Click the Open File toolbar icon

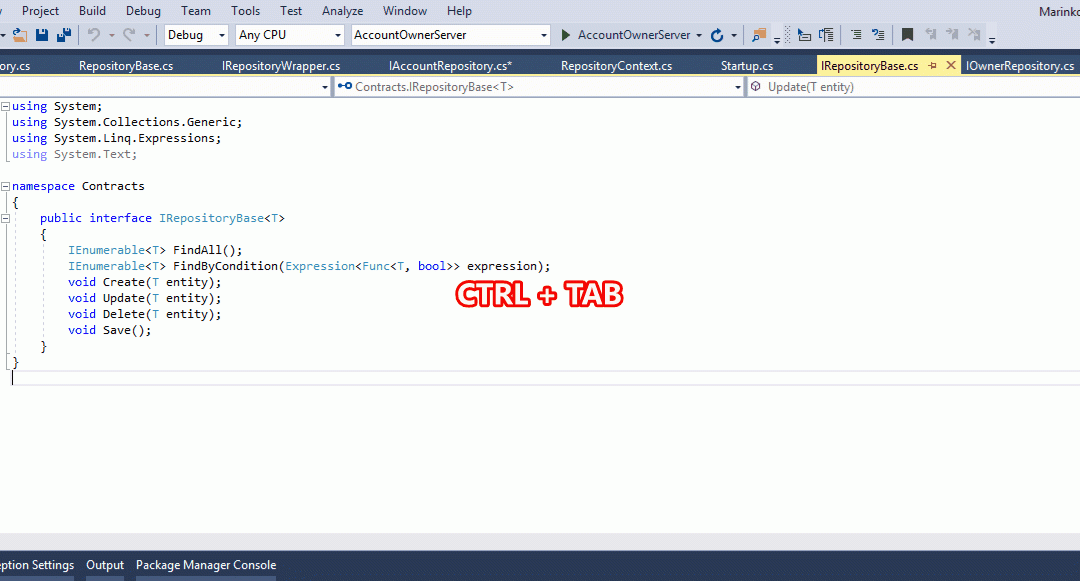coord(19,35)
